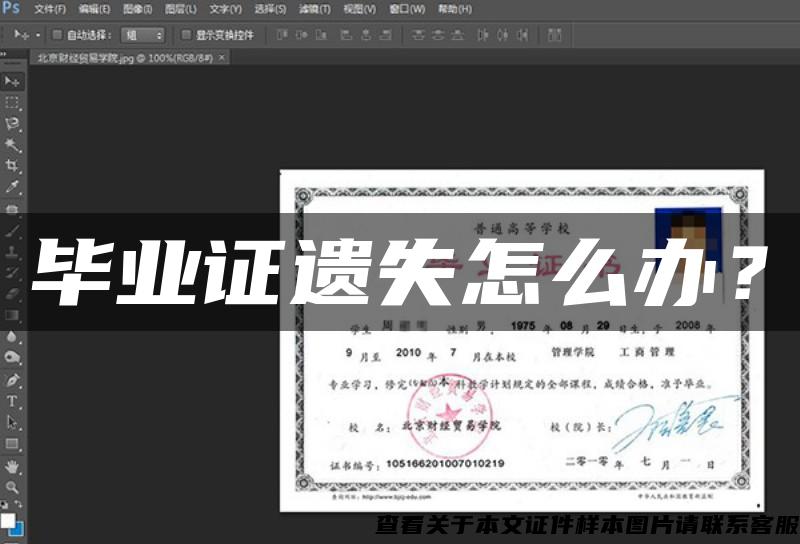Click the Distribute Bottom Edges icon
Screen dimensions: 800x544
pyautogui.click(x=458, y=35)
